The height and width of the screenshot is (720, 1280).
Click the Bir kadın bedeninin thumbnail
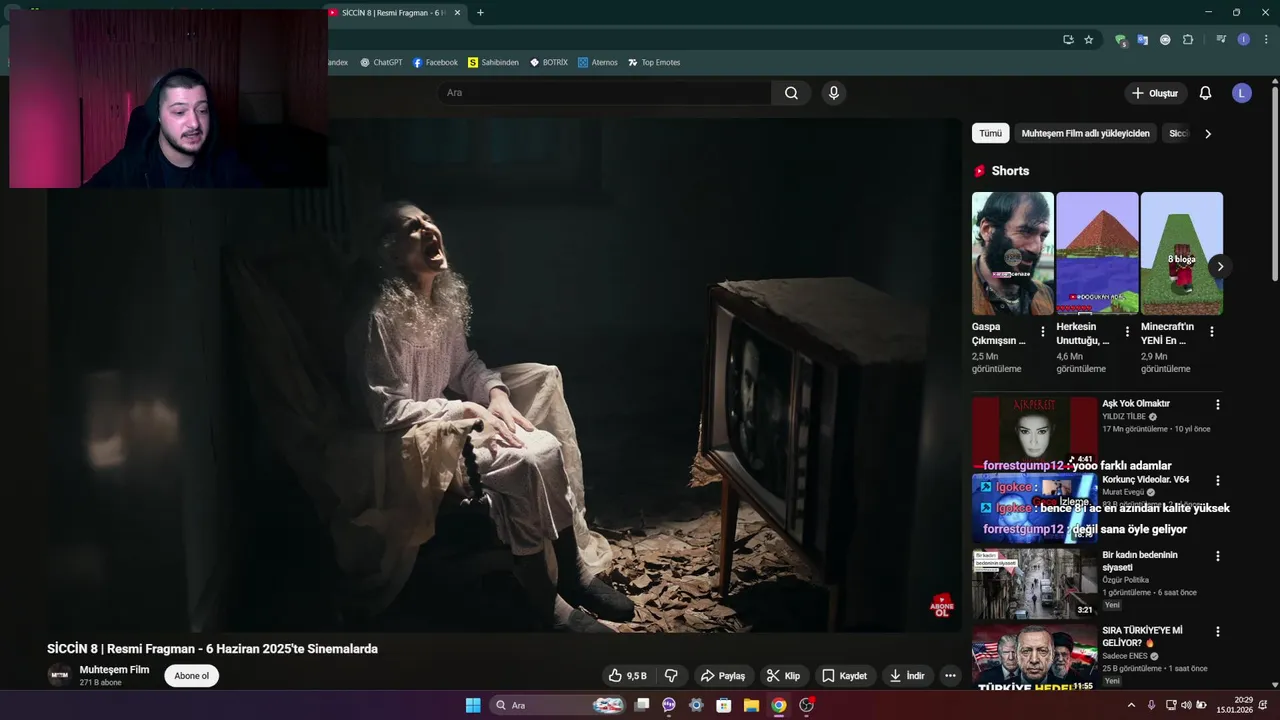(x=1034, y=584)
